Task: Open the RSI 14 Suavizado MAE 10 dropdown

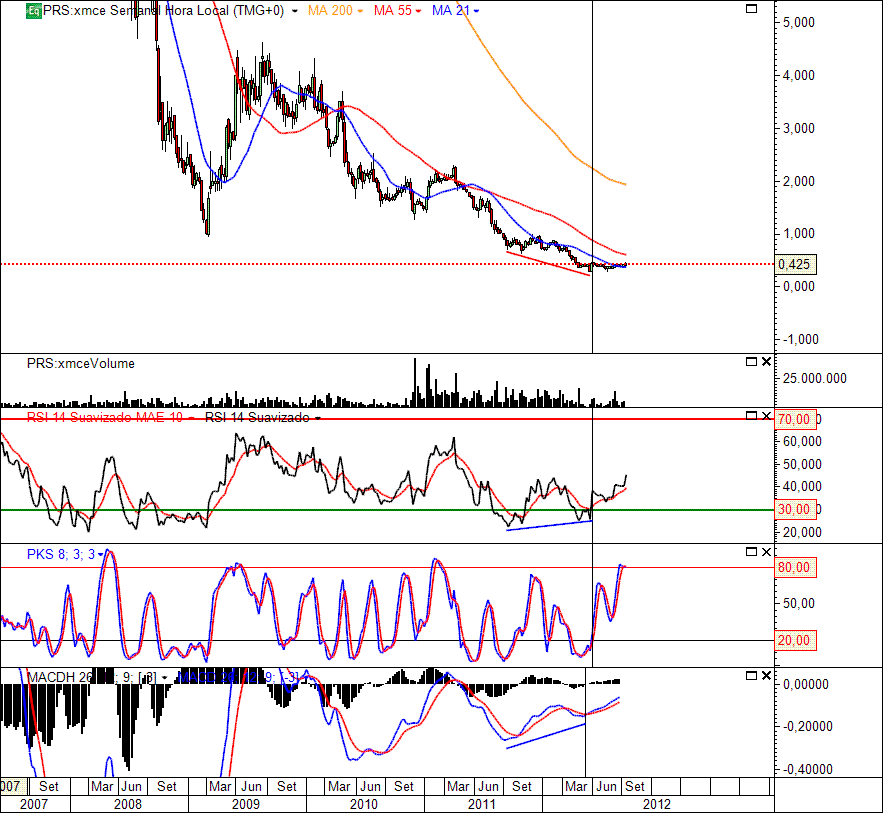Action: coord(191,418)
